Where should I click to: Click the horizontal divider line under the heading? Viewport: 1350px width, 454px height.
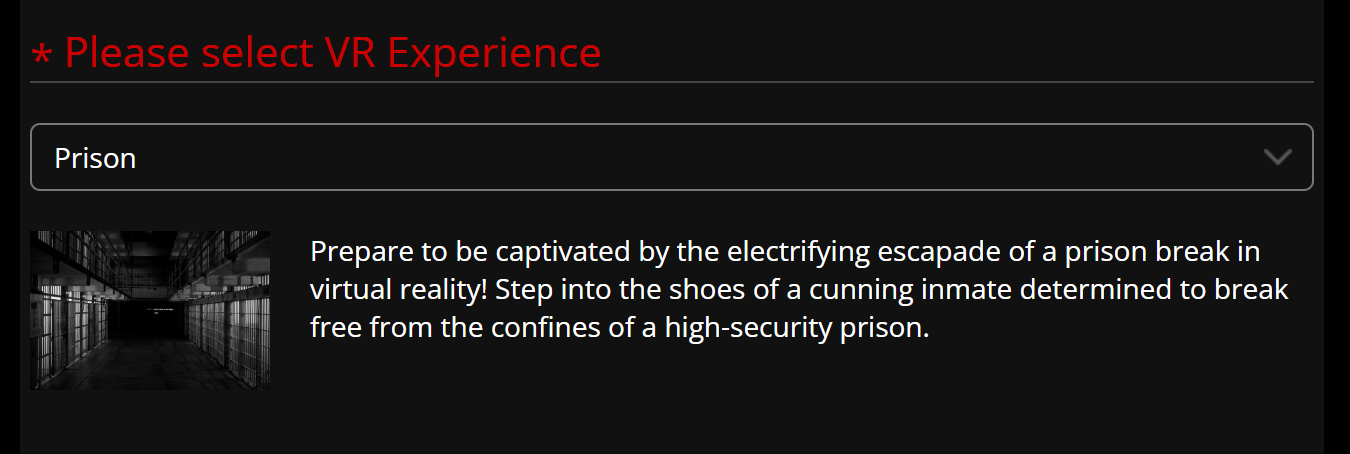(671, 81)
